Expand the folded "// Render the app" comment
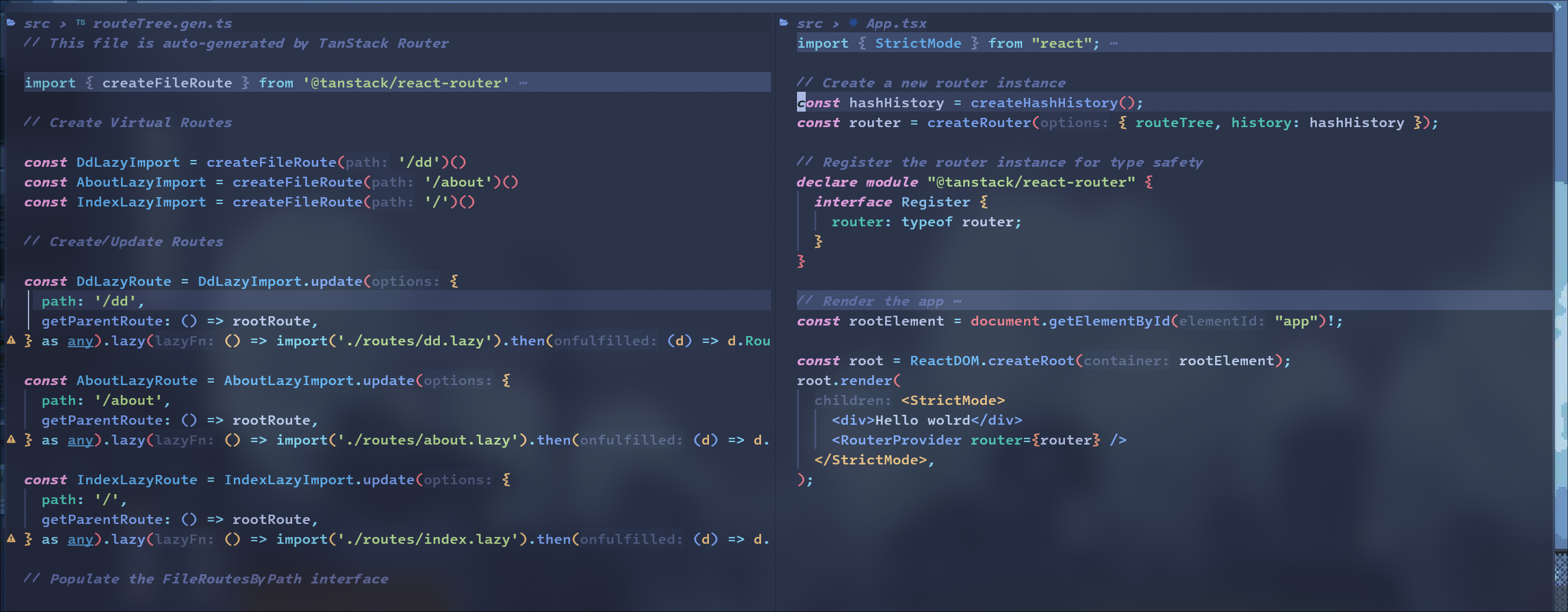Viewport: 1568px width, 612px height. [958, 301]
